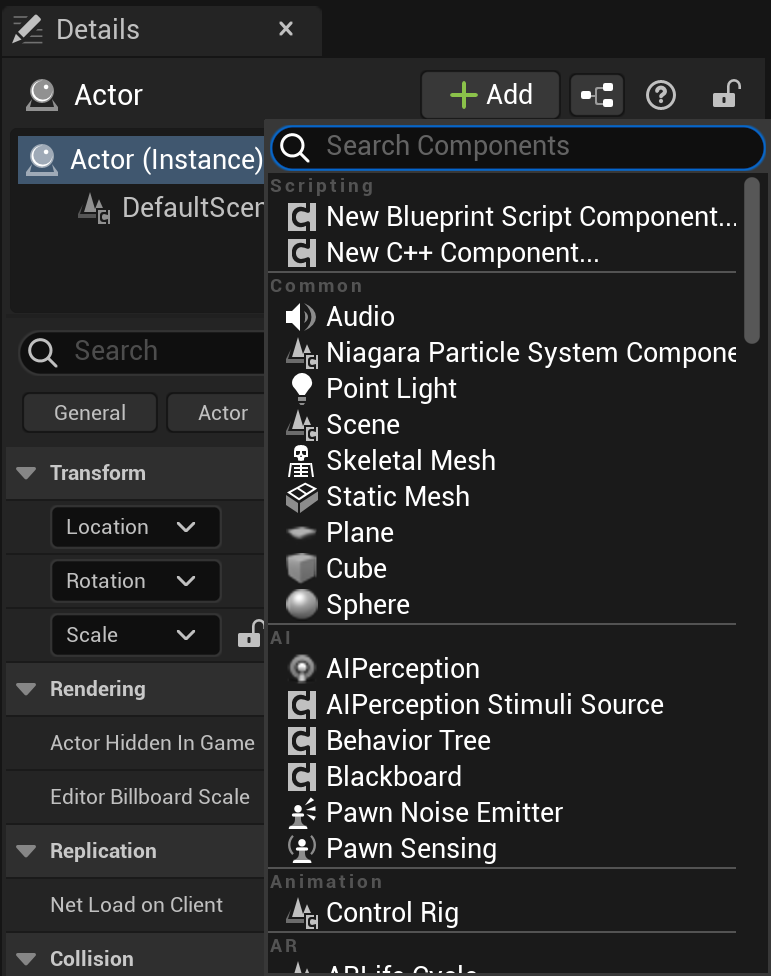Click the AIPerception component icon
The width and height of the screenshot is (771, 976).
[x=300, y=669]
